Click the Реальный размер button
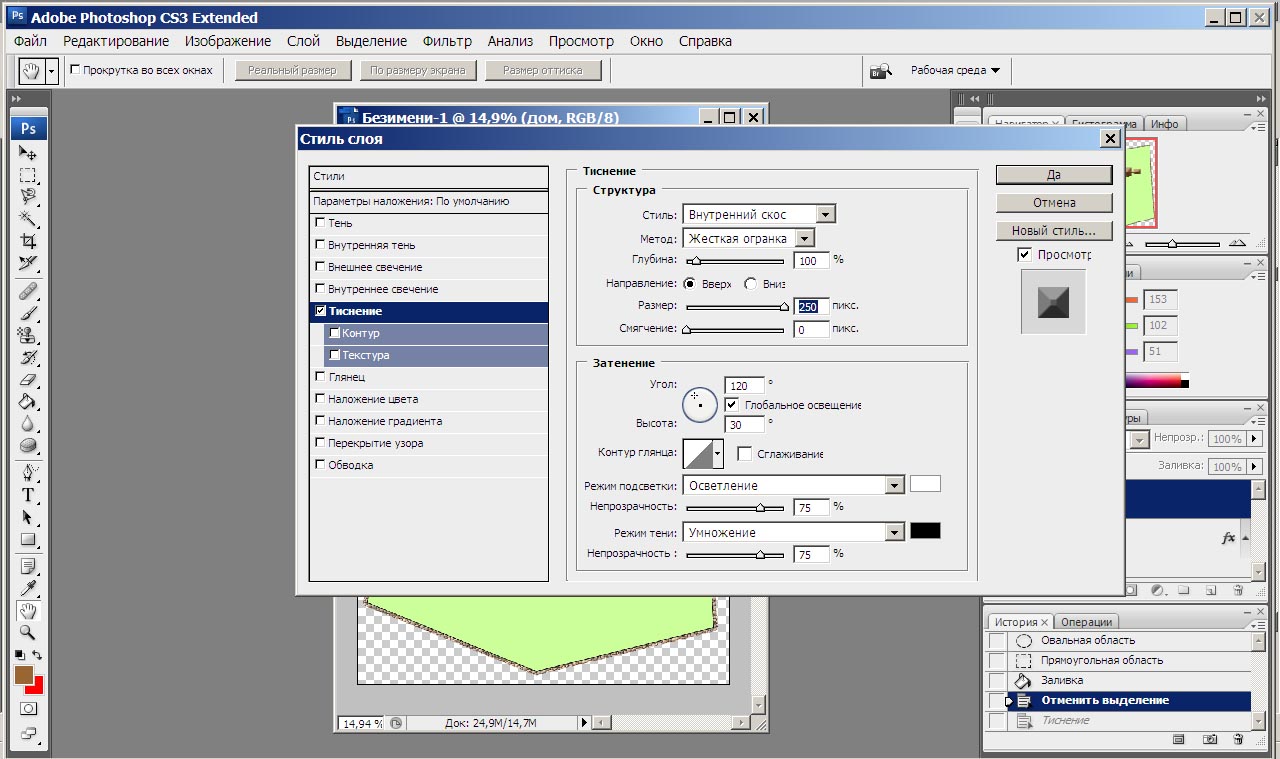 point(293,71)
